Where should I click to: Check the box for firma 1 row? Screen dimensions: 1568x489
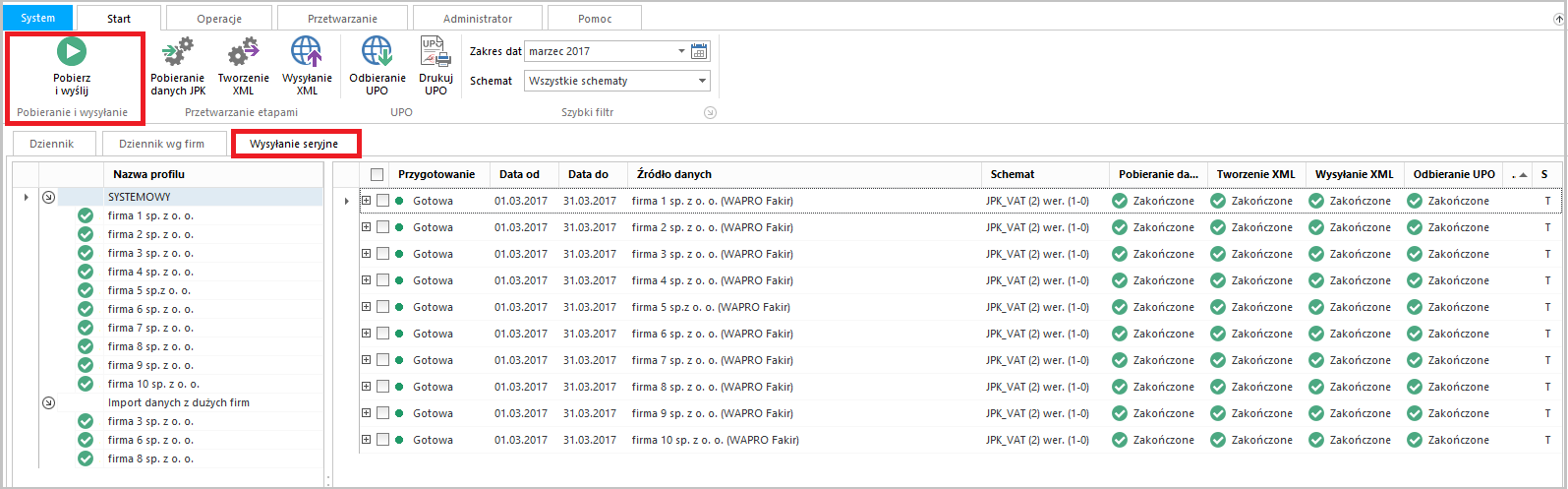tap(383, 201)
